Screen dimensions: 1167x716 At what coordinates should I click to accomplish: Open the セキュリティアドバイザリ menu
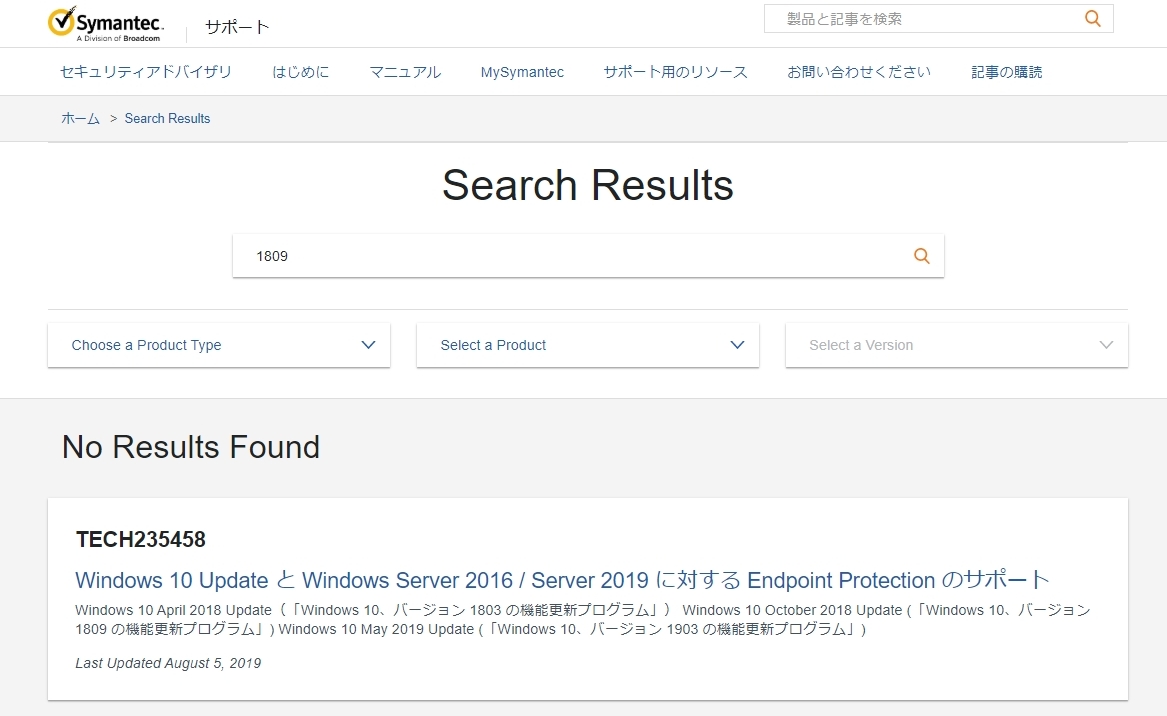click(x=146, y=72)
